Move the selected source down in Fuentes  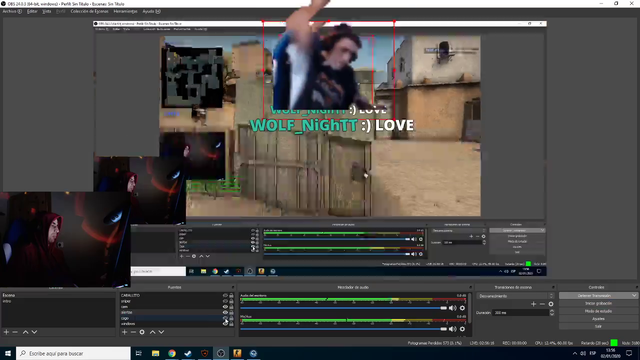coord(162,332)
